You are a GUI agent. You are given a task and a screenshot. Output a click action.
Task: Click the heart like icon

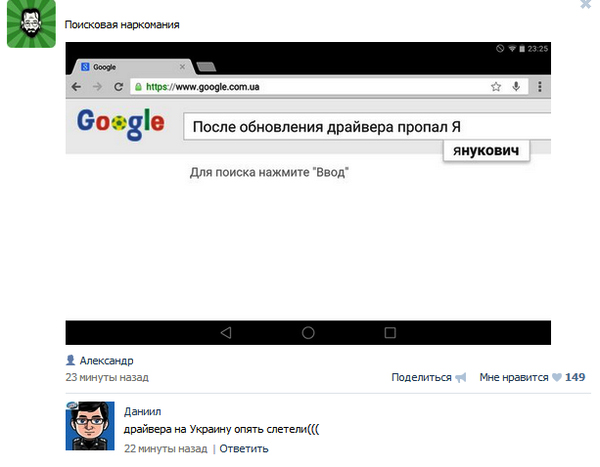point(557,377)
